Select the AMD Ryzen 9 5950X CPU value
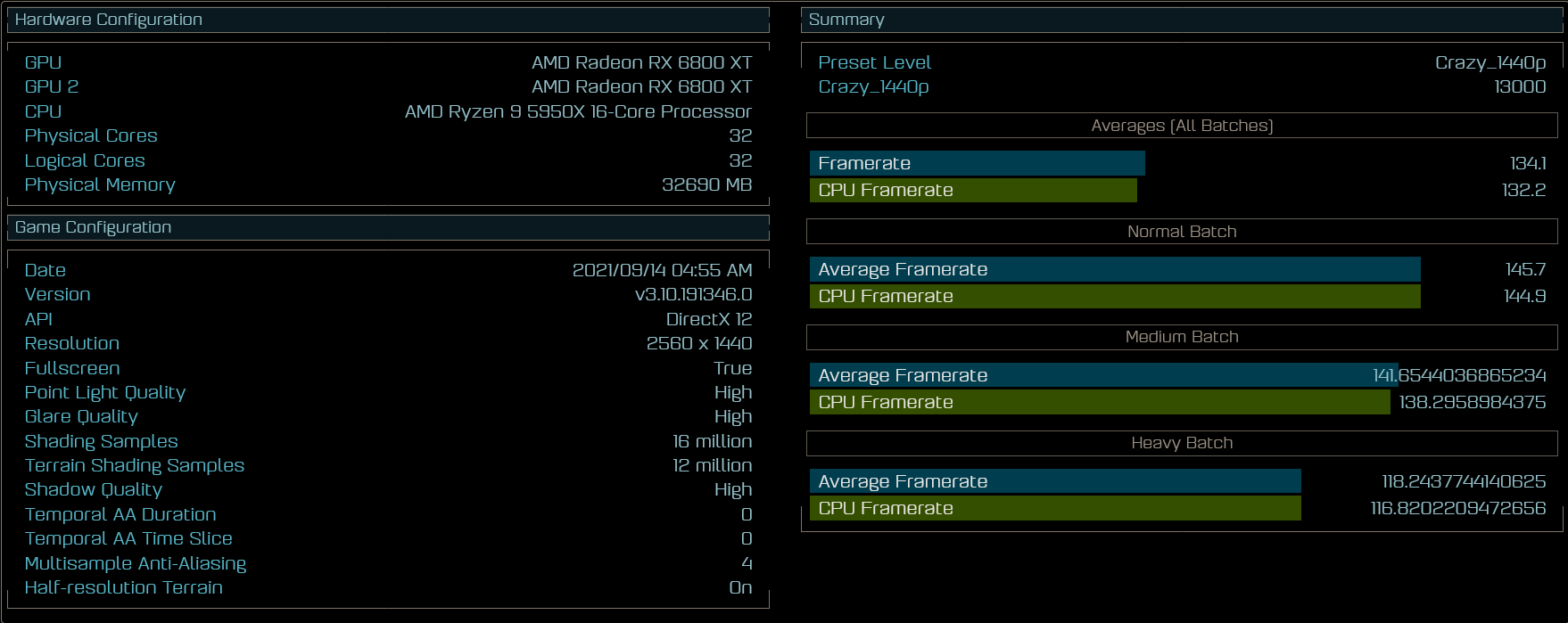The height and width of the screenshot is (623, 1568). coord(578,111)
